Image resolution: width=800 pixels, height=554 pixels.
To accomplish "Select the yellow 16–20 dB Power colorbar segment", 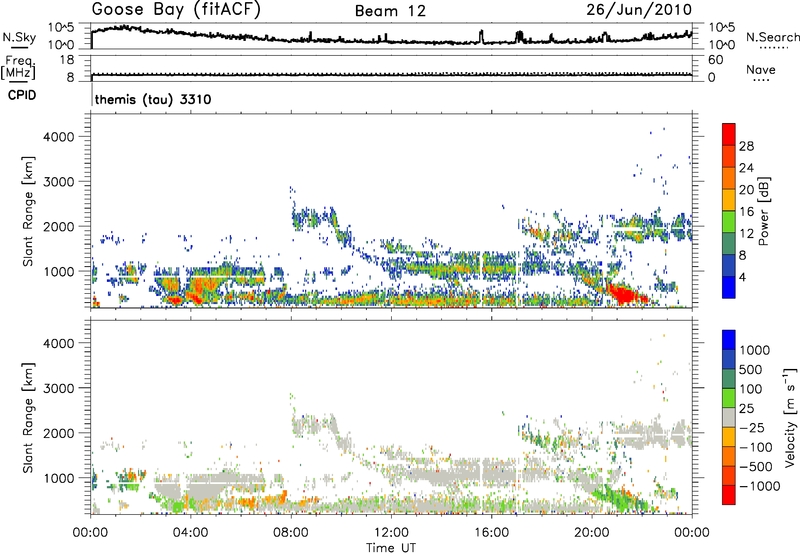I will point(729,200).
